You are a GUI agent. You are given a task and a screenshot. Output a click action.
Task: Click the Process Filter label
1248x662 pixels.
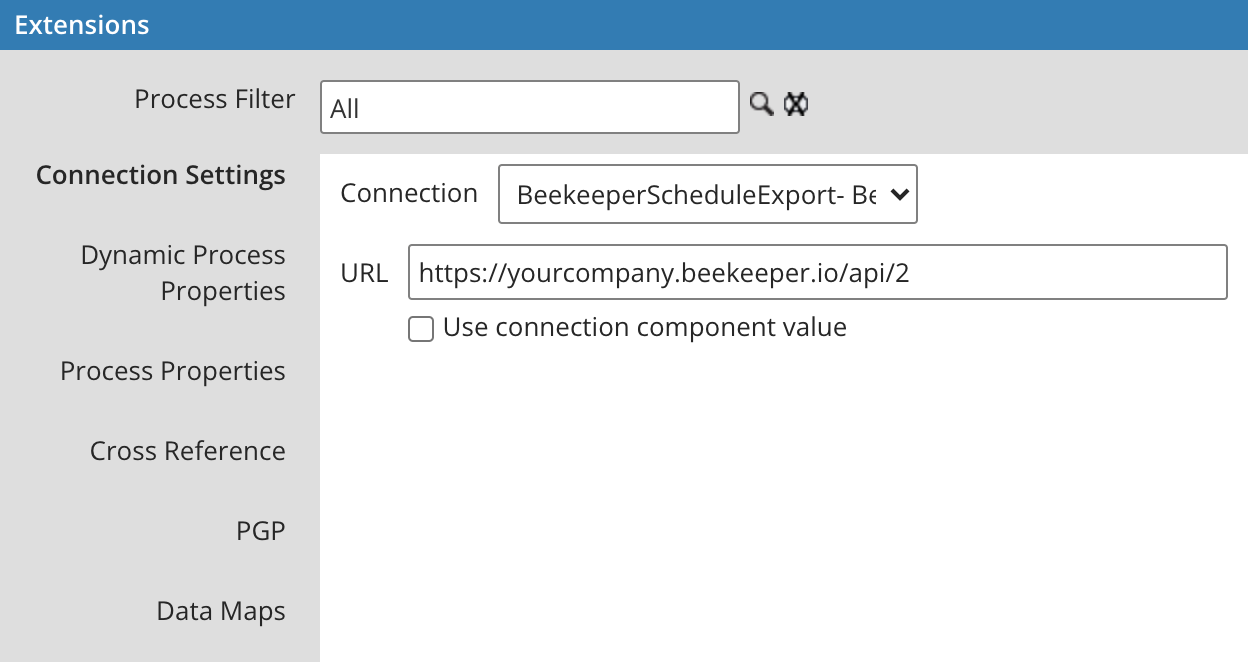(x=215, y=99)
